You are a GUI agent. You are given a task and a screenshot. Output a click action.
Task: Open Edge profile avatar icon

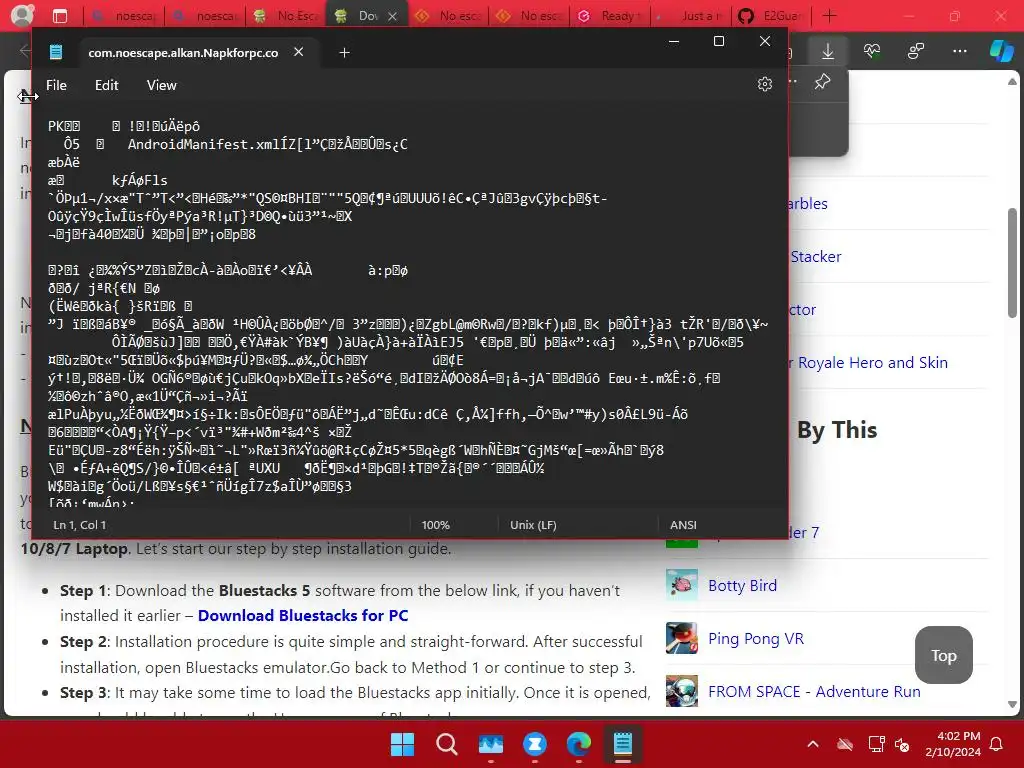[x=22, y=16]
